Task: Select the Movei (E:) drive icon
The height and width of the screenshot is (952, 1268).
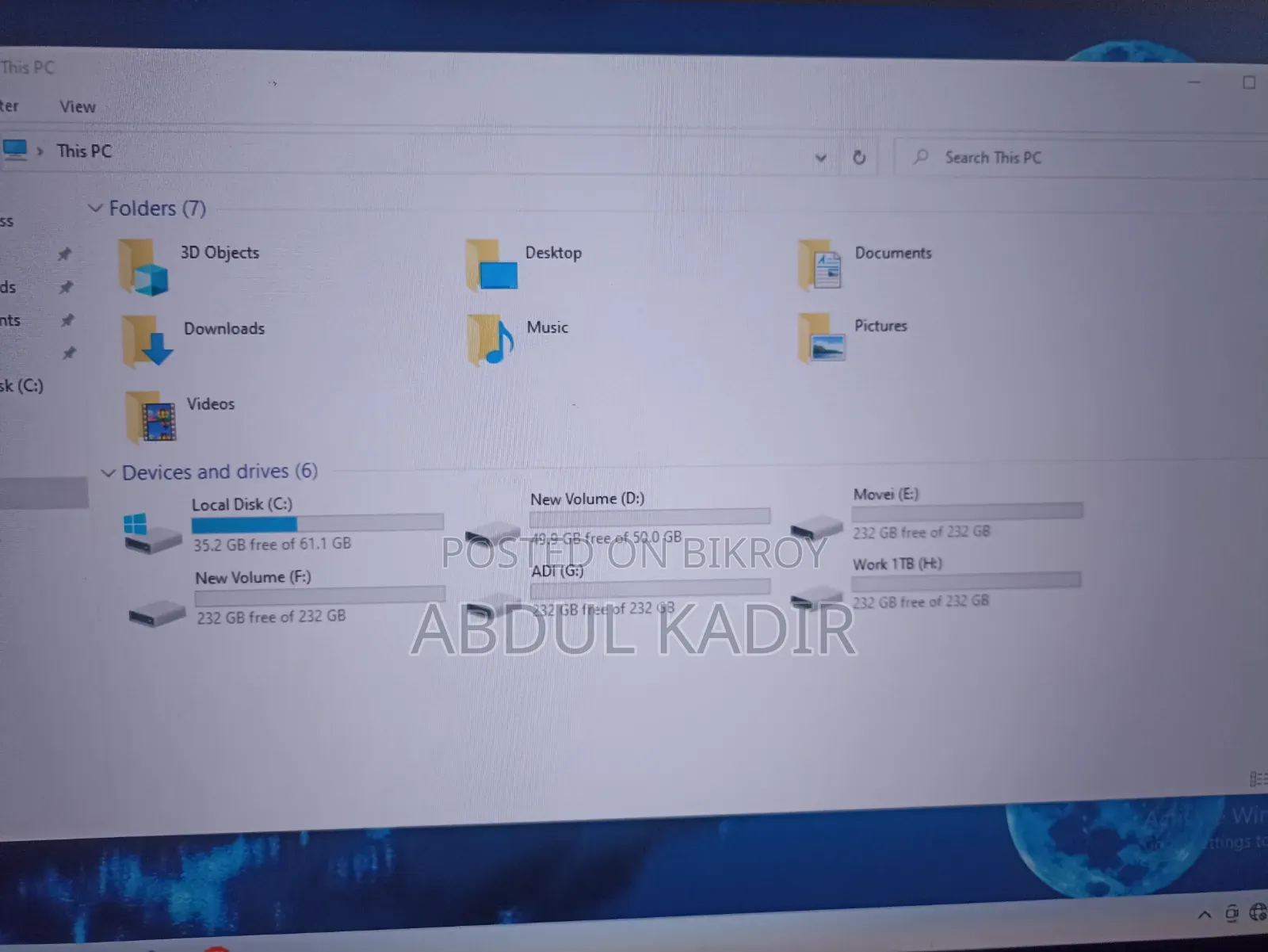Action: coord(816,526)
